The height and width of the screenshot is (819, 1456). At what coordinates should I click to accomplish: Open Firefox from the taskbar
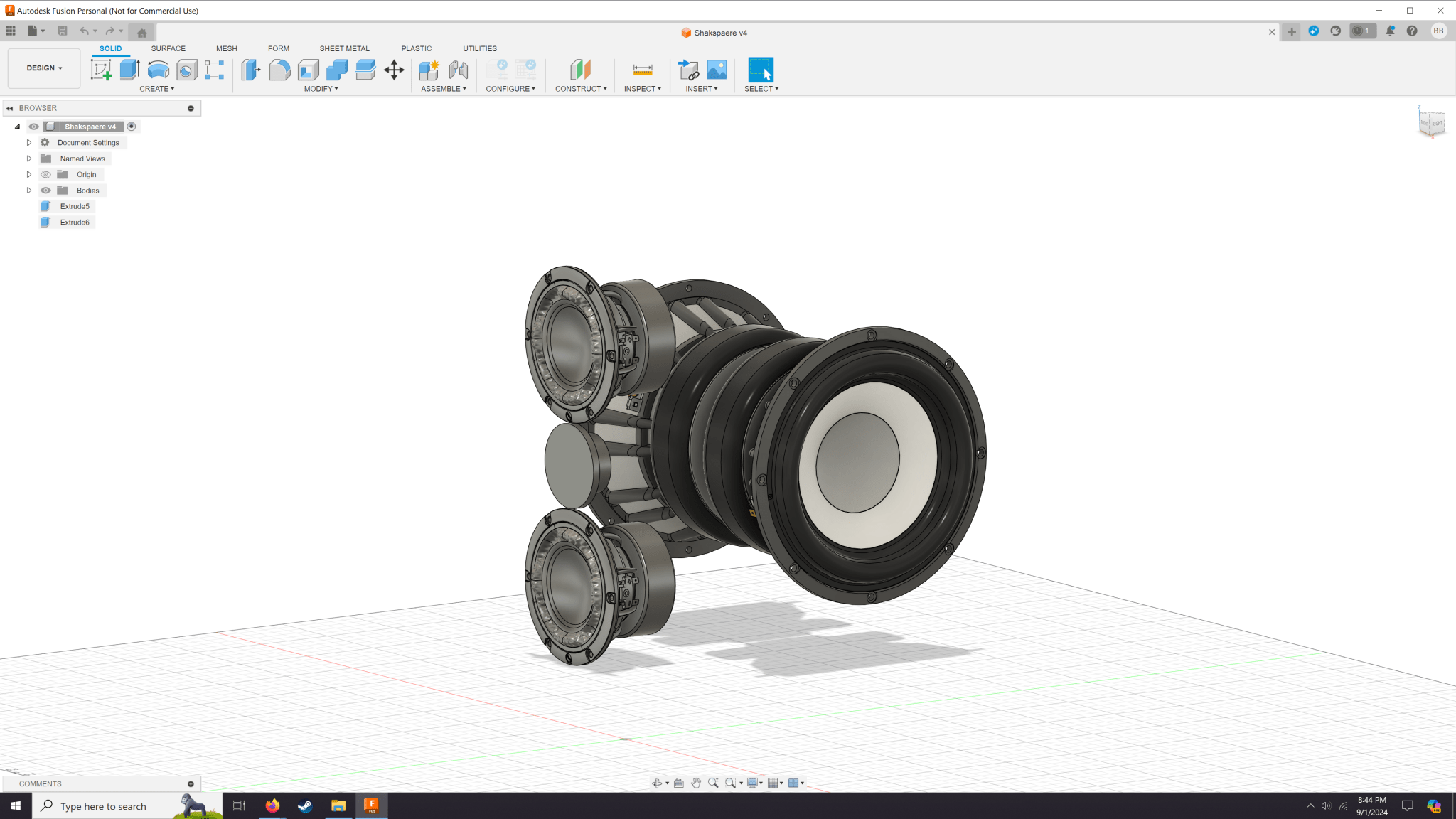[272, 805]
